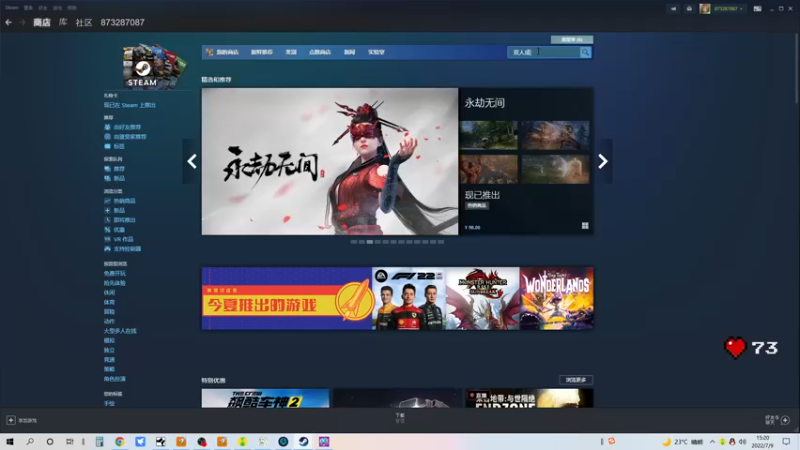Click the friends recommendation icon in sidebar
The image size is (800, 450).
point(107,127)
